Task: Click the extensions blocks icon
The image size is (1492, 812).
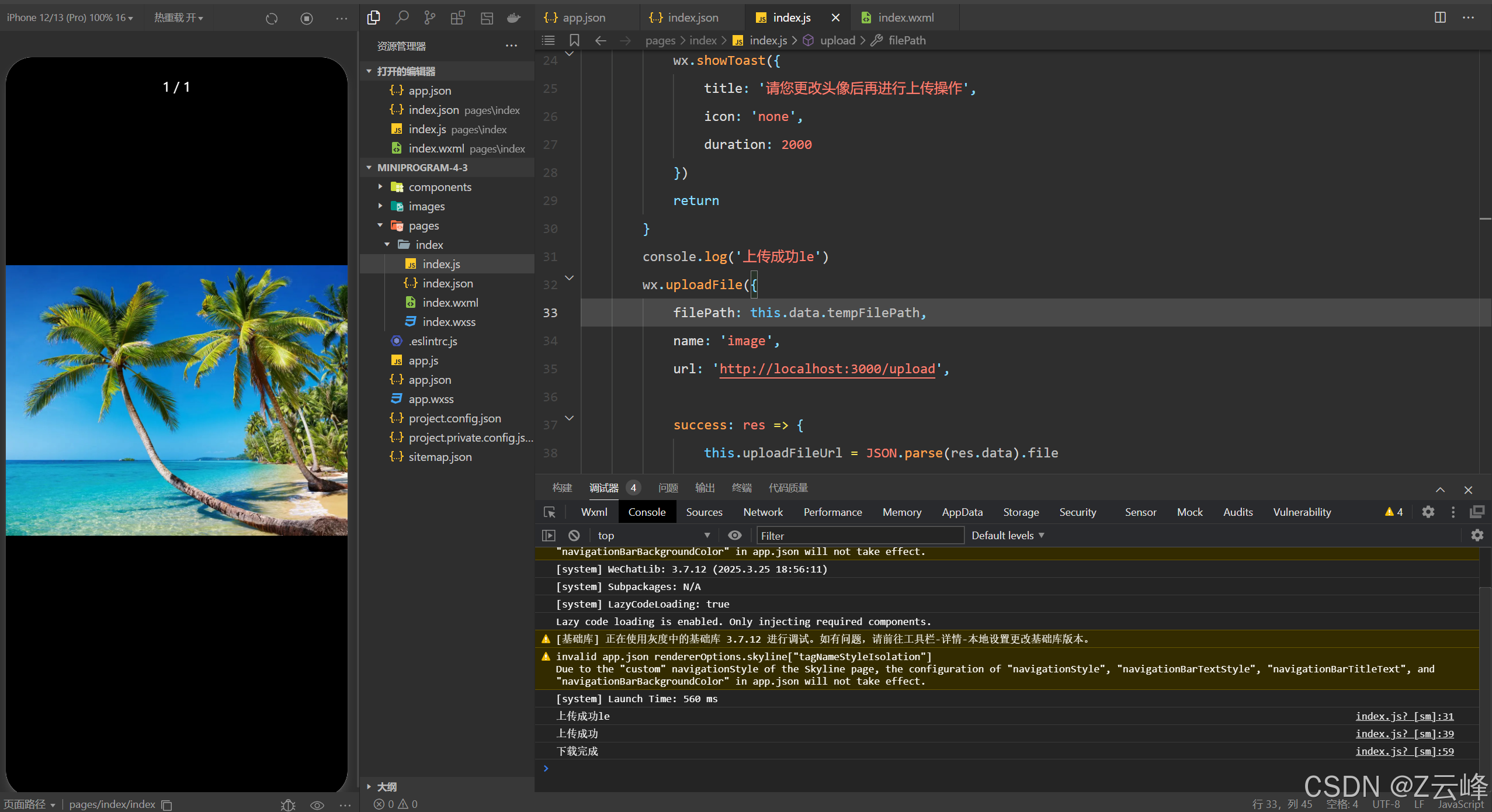Action: (457, 18)
